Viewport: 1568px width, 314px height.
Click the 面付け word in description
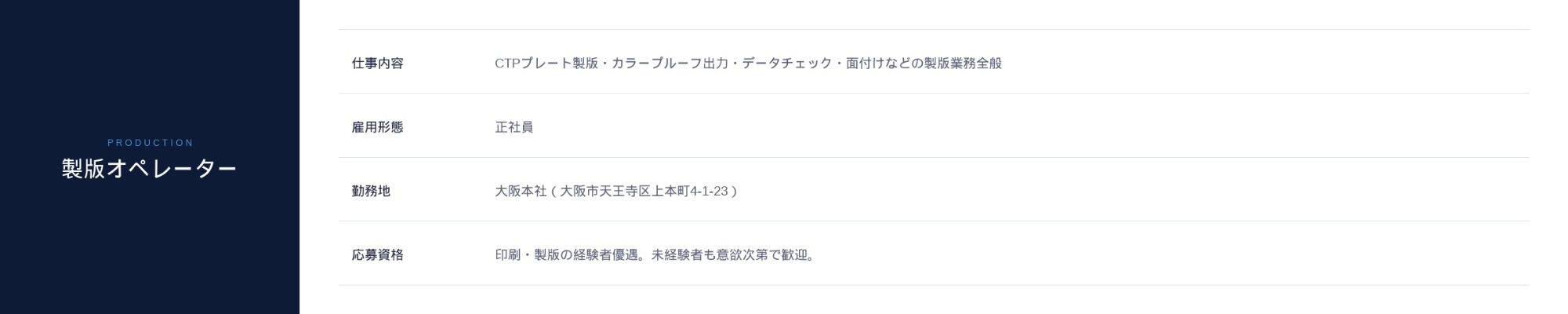[865, 64]
